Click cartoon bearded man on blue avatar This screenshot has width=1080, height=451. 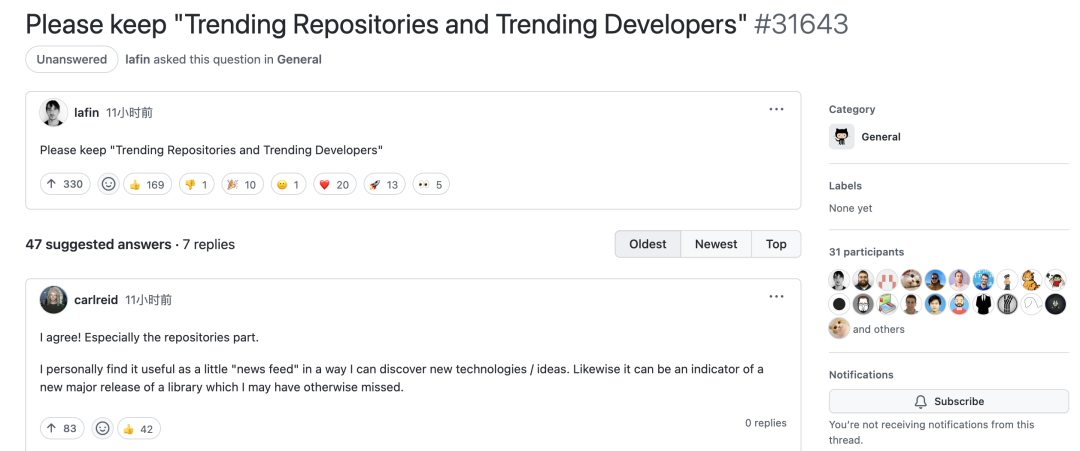pyautogui.click(x=959, y=304)
